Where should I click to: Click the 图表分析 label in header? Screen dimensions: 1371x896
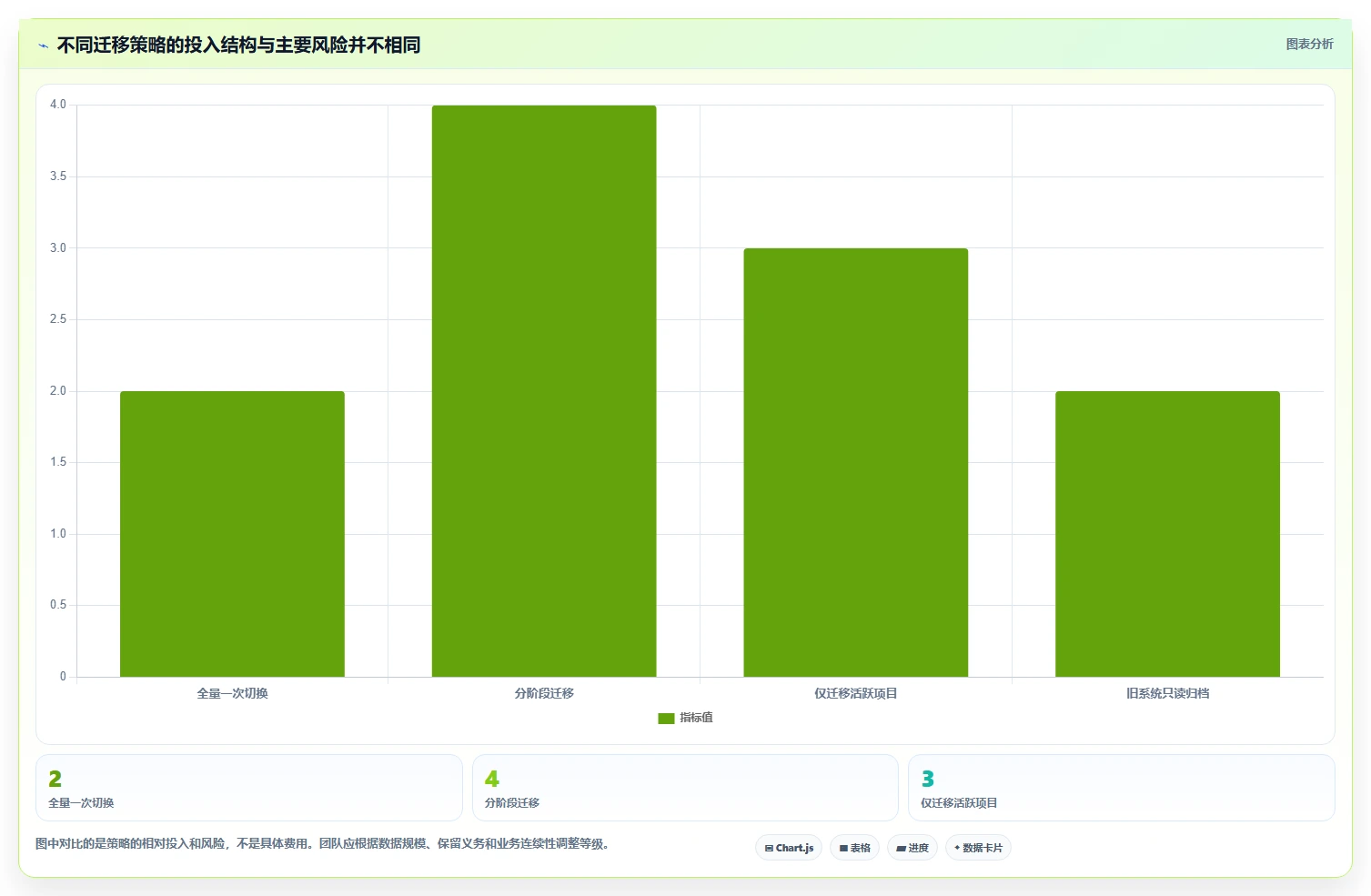(1309, 44)
